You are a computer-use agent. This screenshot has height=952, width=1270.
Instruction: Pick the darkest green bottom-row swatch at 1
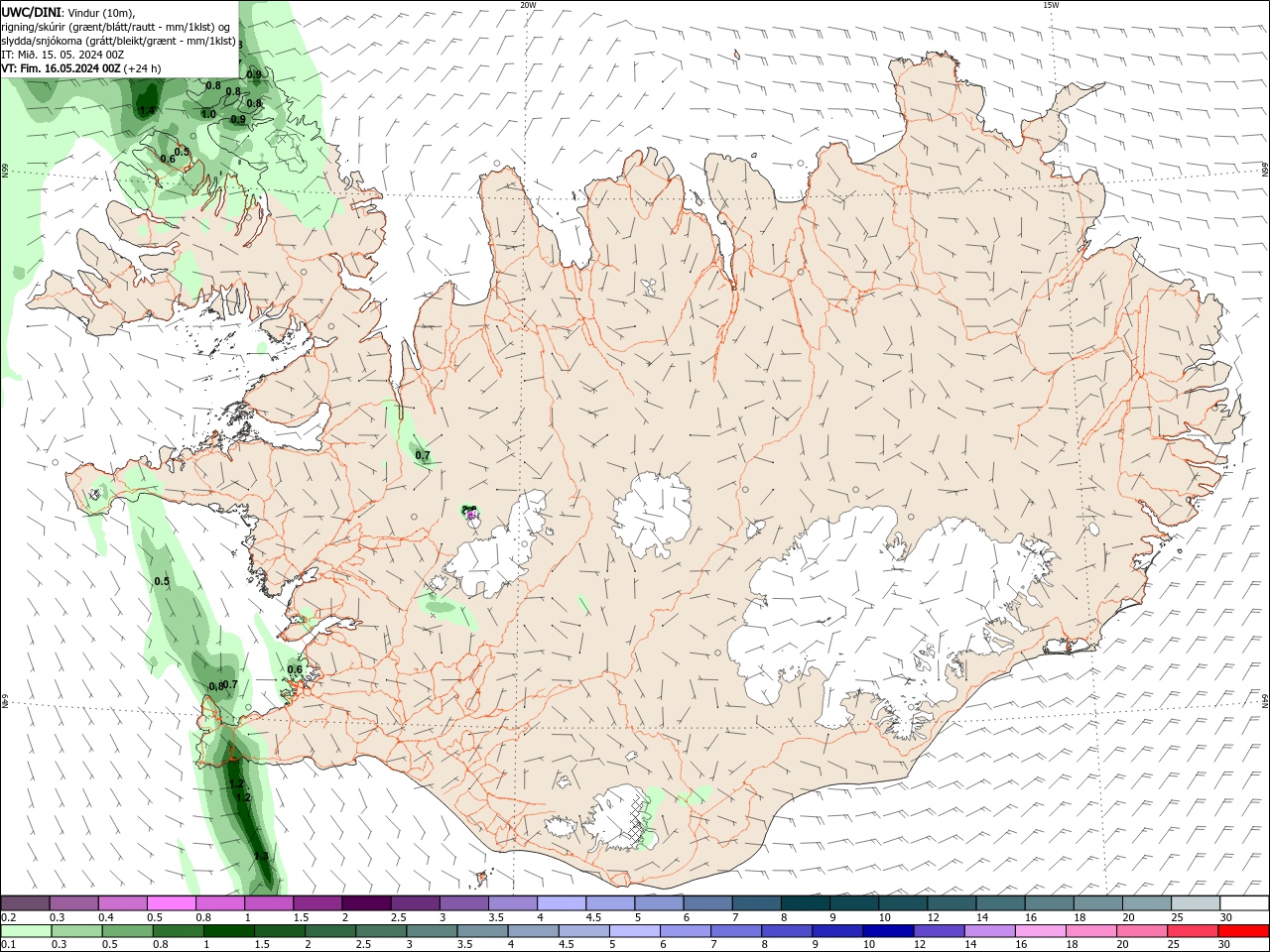[230, 931]
